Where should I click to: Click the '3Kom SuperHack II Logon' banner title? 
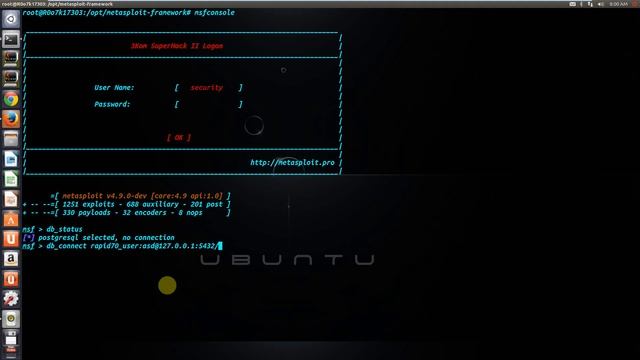click(x=177, y=46)
